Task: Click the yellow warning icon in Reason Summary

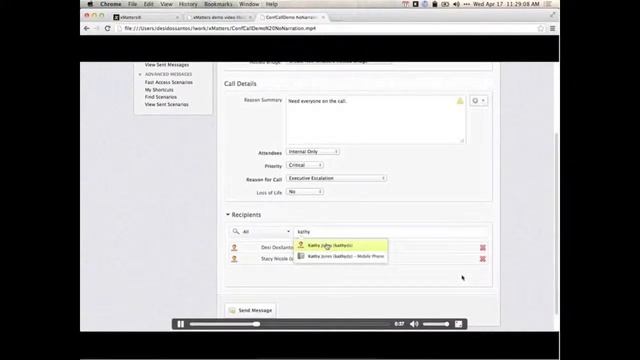Action: tap(460, 101)
